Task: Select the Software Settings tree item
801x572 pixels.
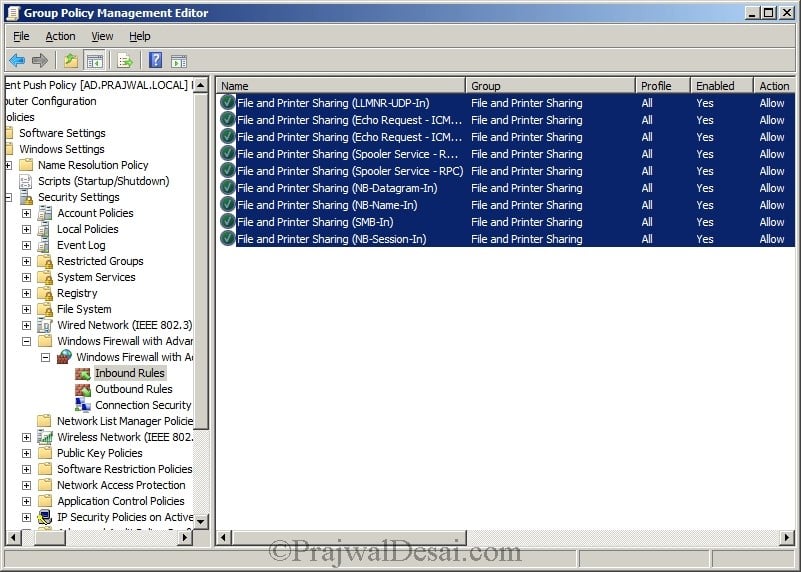Action: pos(62,133)
